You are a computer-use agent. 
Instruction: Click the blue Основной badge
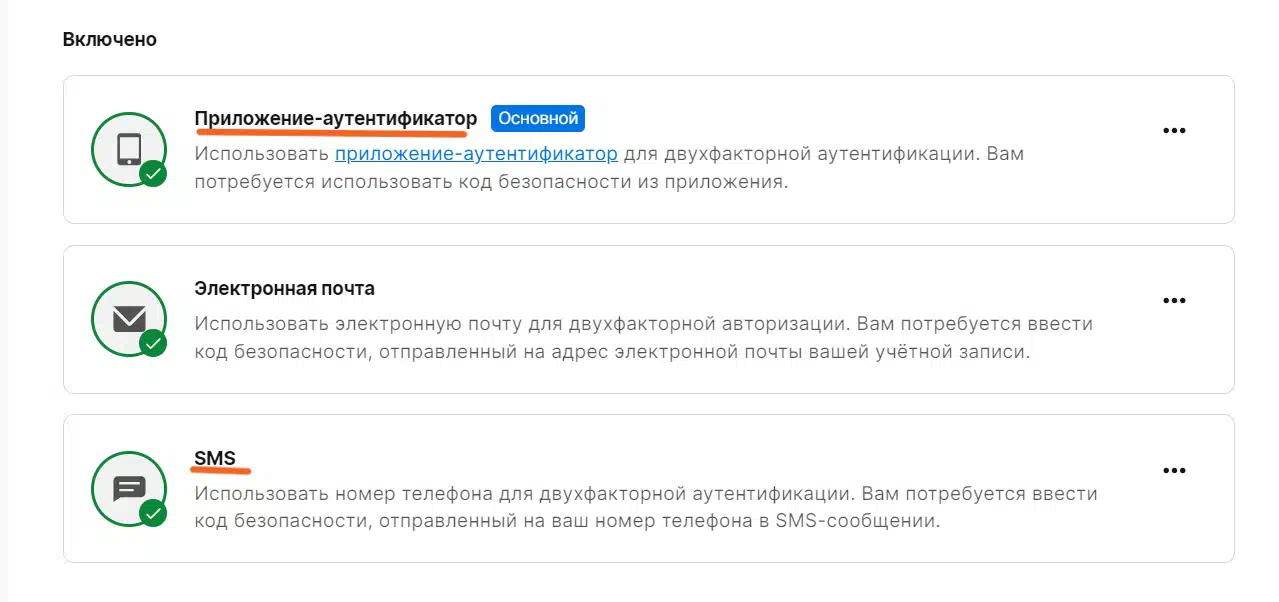[x=538, y=118]
